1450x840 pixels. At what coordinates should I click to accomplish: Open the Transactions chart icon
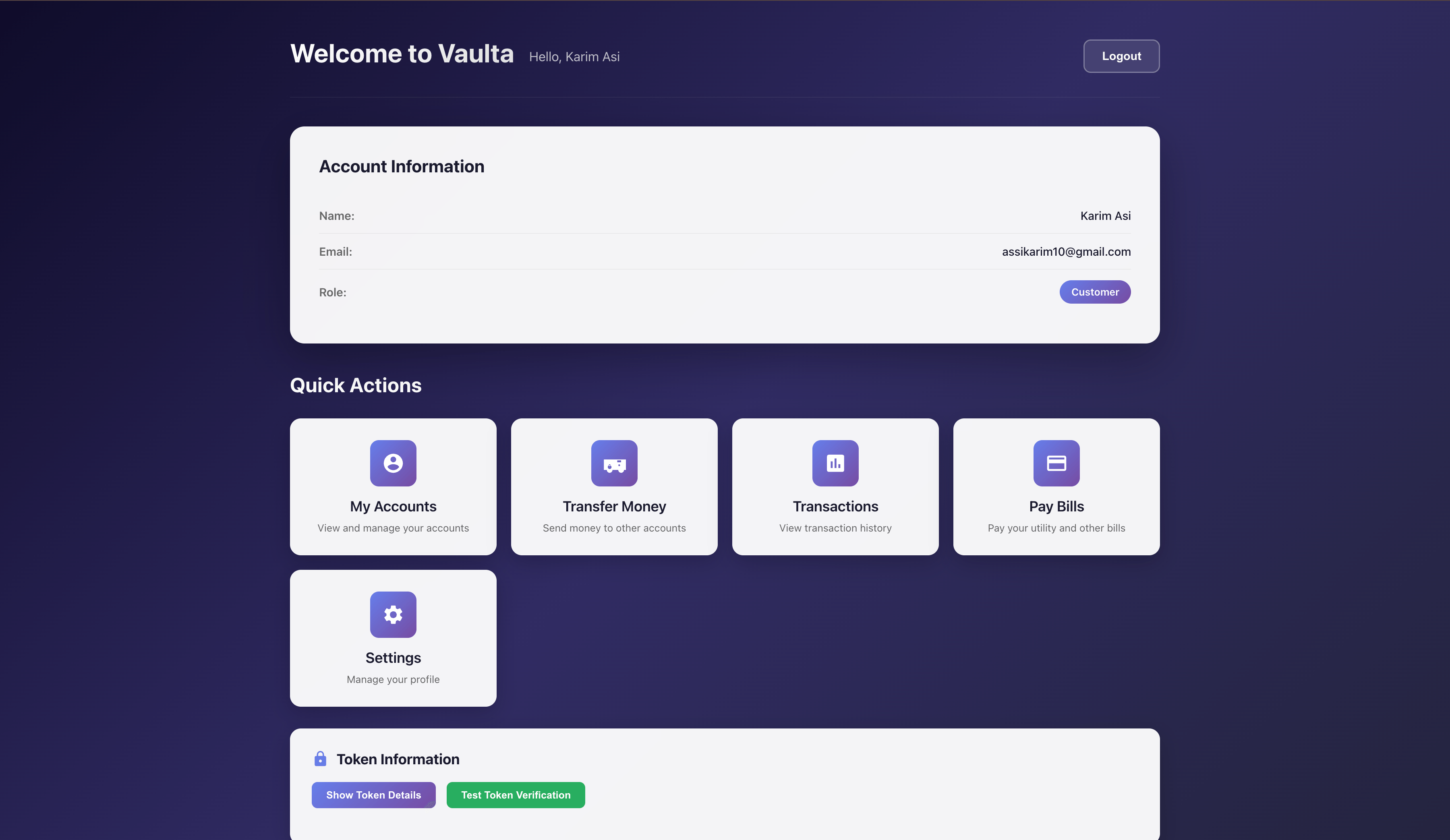(x=835, y=463)
